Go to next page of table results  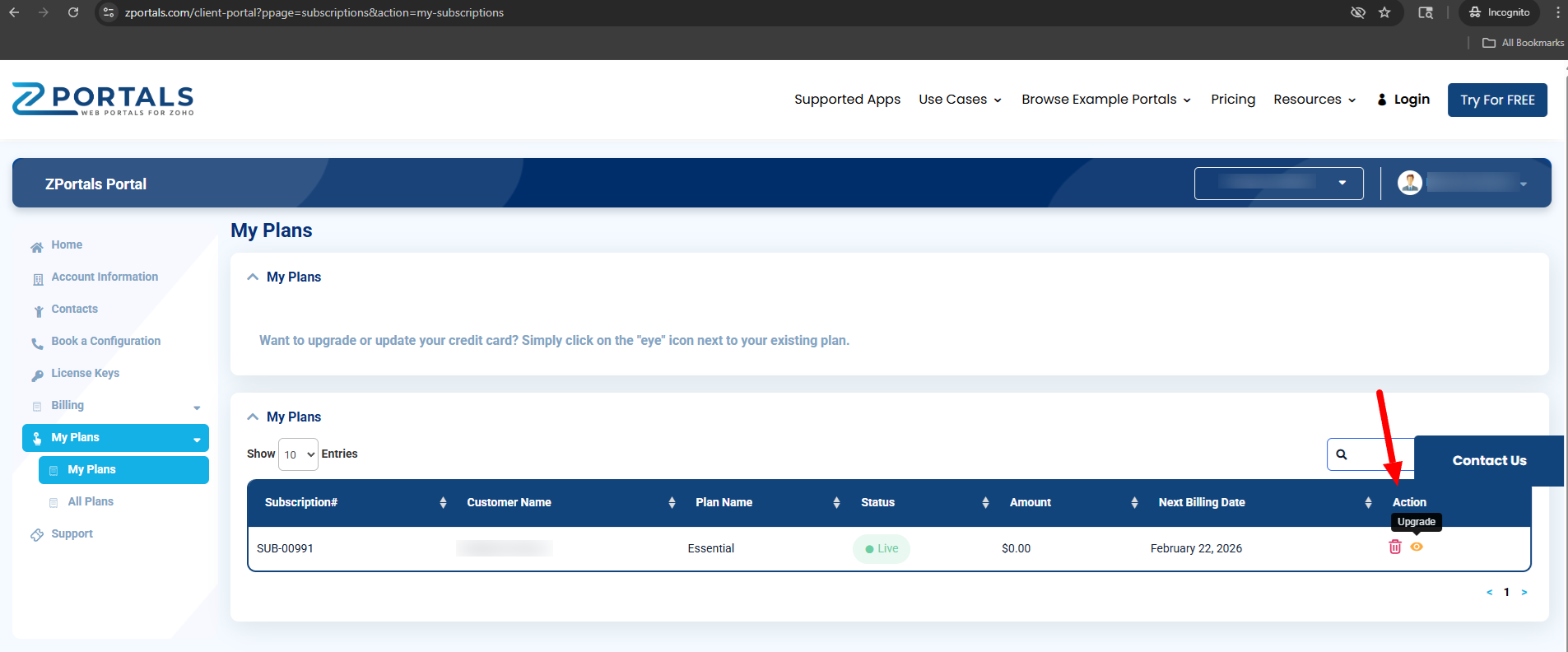click(1524, 592)
